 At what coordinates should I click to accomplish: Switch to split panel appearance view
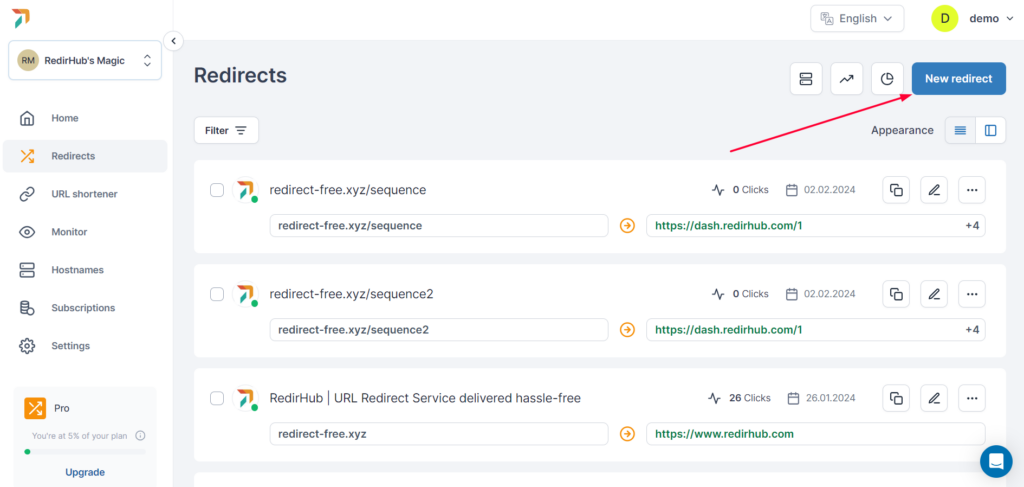tap(990, 130)
